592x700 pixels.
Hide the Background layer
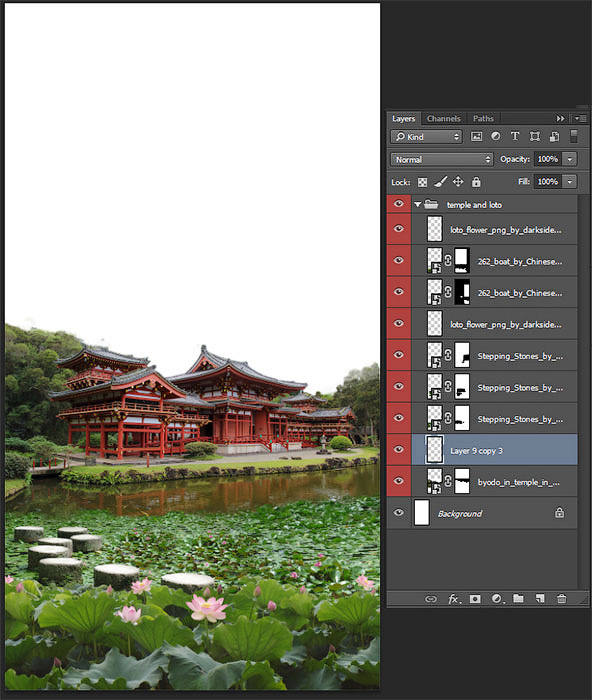pos(399,512)
